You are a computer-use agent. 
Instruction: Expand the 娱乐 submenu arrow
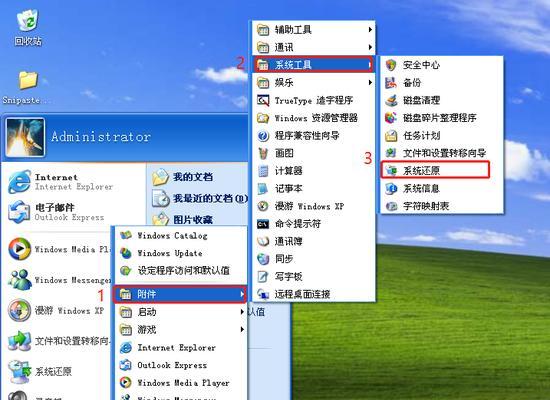[x=370, y=82]
